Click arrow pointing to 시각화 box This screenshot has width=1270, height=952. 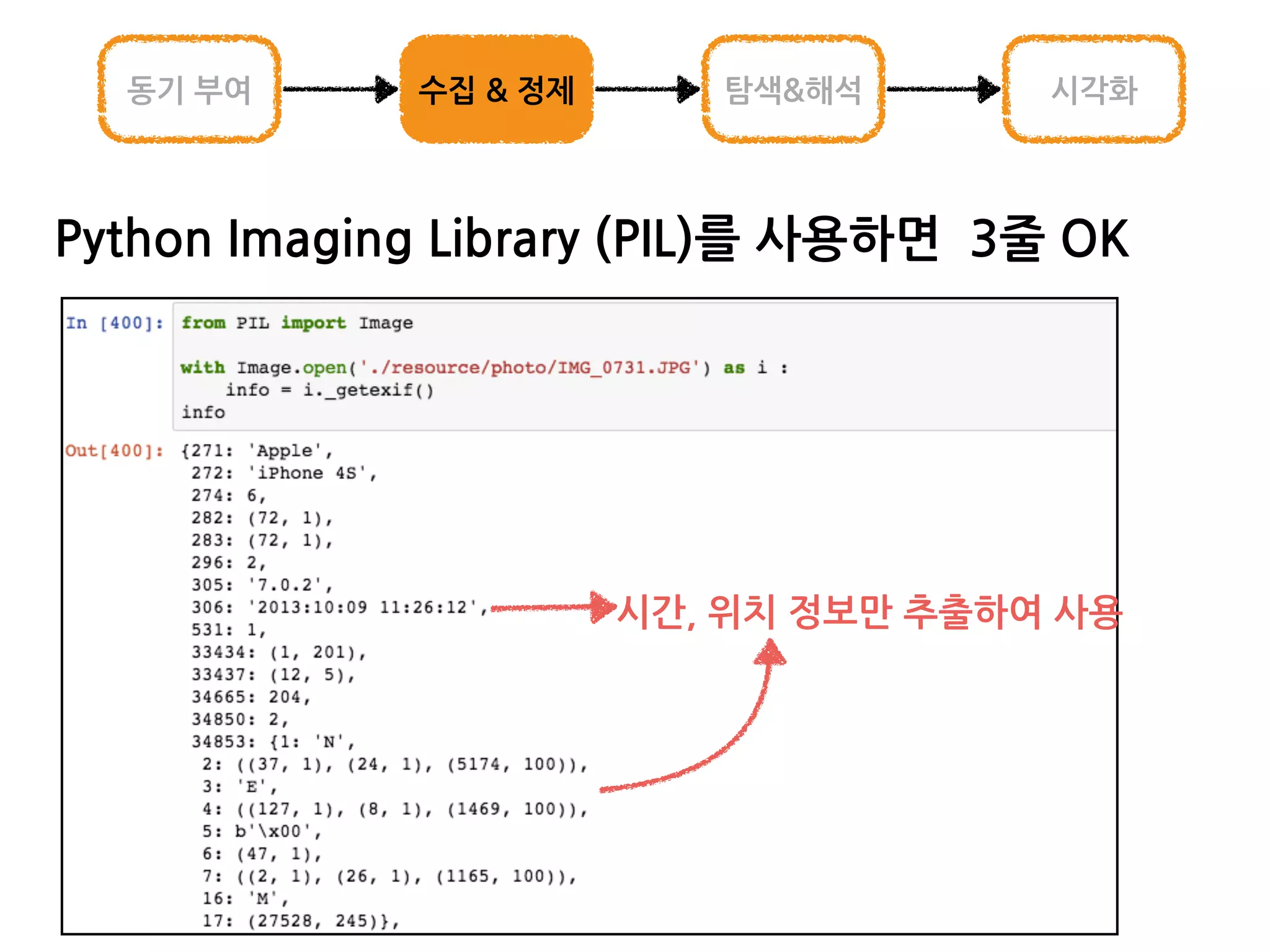tap(943, 89)
